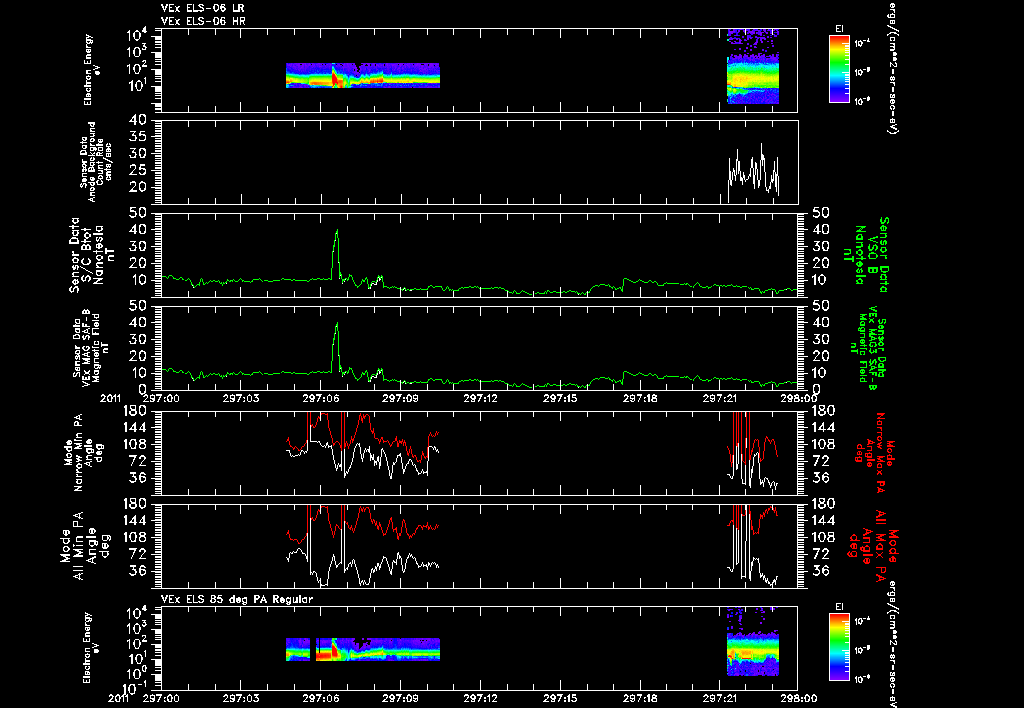This screenshot has width=1024, height=708.
Task: Click the magnetic field spike in S/C Btot panel
Action: pyautogui.click(x=336, y=255)
